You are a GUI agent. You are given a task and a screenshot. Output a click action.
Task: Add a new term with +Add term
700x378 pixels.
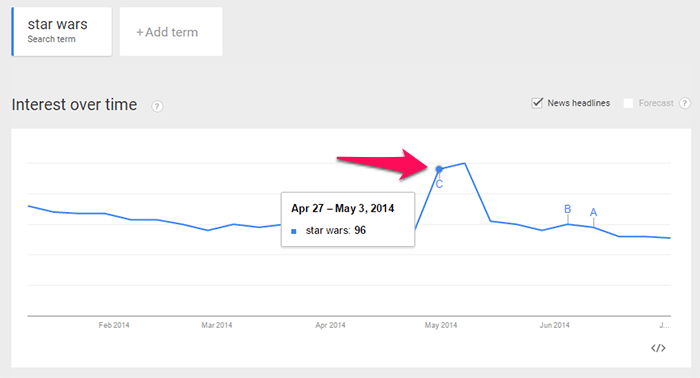click(x=171, y=32)
